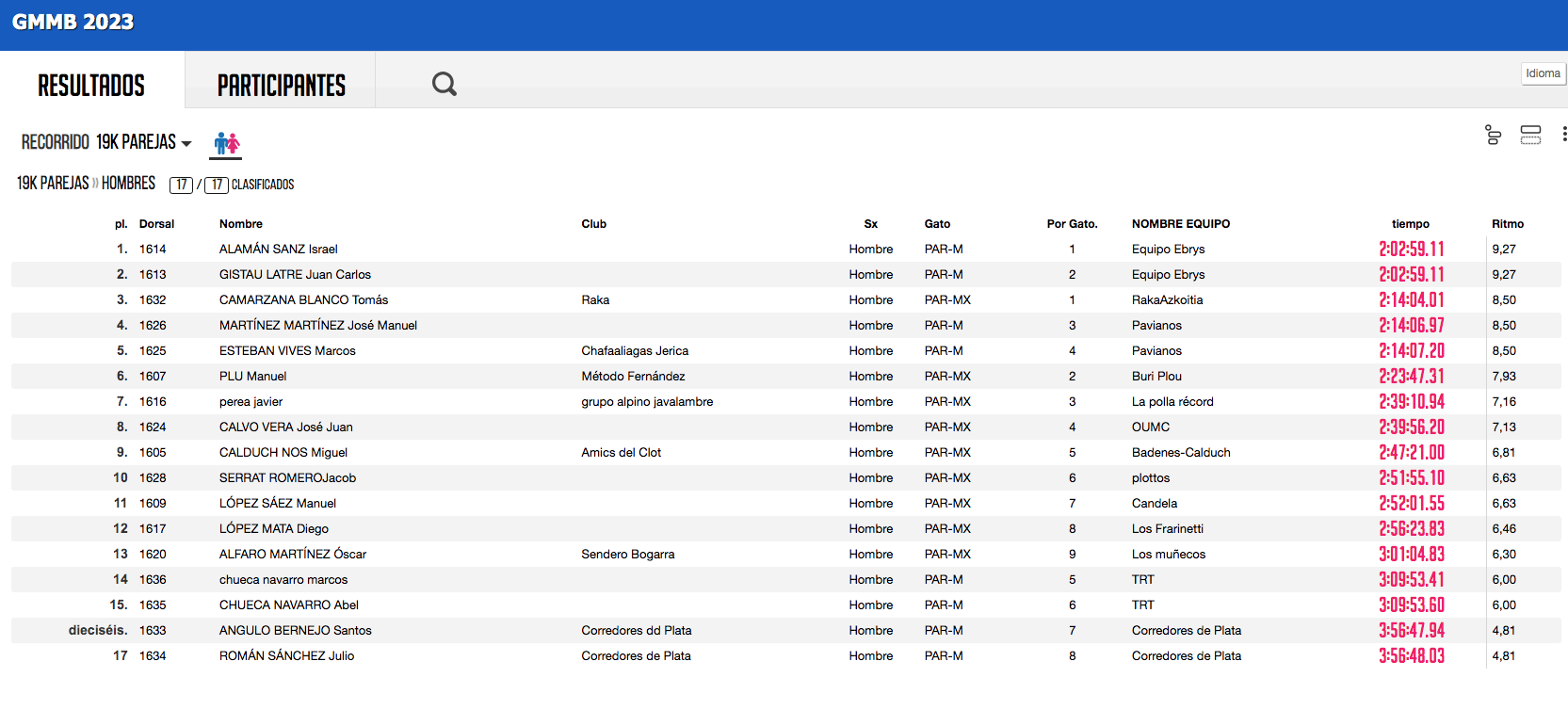Click the 19K PAREJAS breadcrumb link
Viewport: 1568px width, 726px height.
[53, 184]
